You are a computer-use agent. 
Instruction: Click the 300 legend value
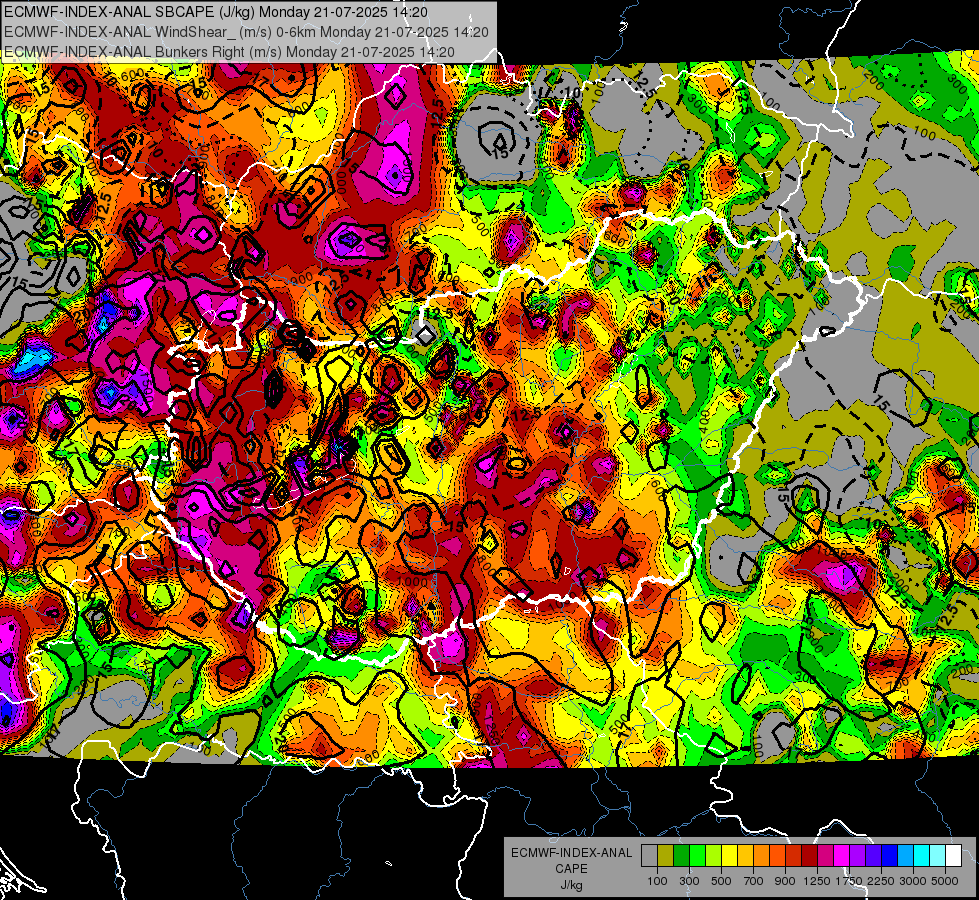click(689, 881)
